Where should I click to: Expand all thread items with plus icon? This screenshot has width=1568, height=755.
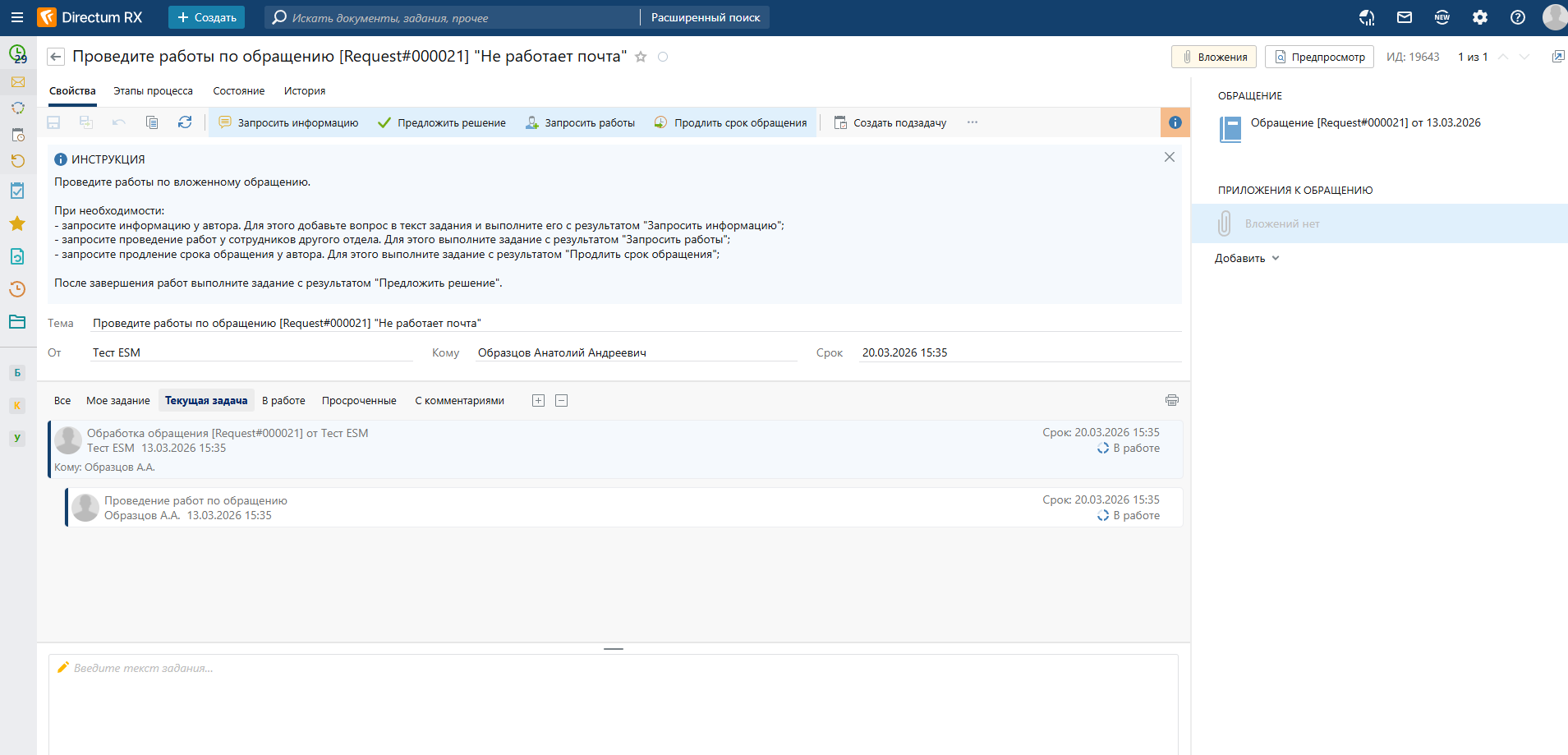point(538,401)
